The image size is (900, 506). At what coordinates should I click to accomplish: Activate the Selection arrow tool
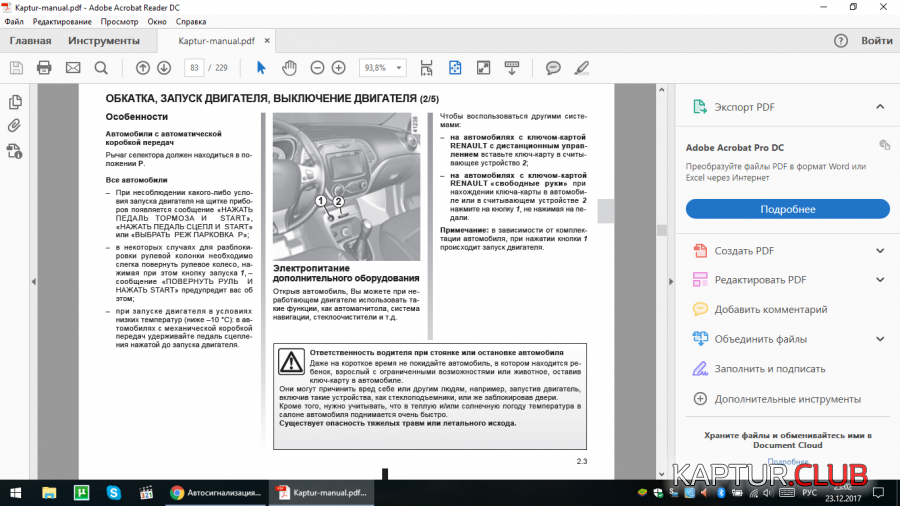(x=261, y=68)
